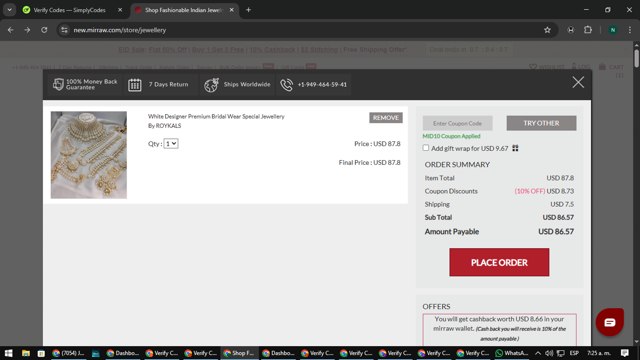640x360 pixels.
Task: Click Shipping USD 7.5 value
Action: tap(562, 204)
